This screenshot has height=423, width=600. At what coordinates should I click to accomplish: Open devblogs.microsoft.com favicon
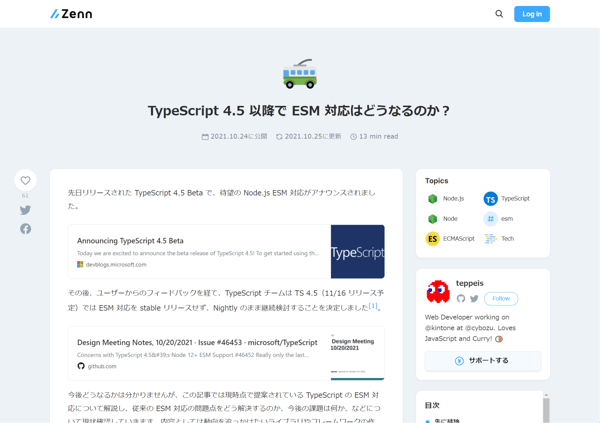pyautogui.click(x=80, y=265)
